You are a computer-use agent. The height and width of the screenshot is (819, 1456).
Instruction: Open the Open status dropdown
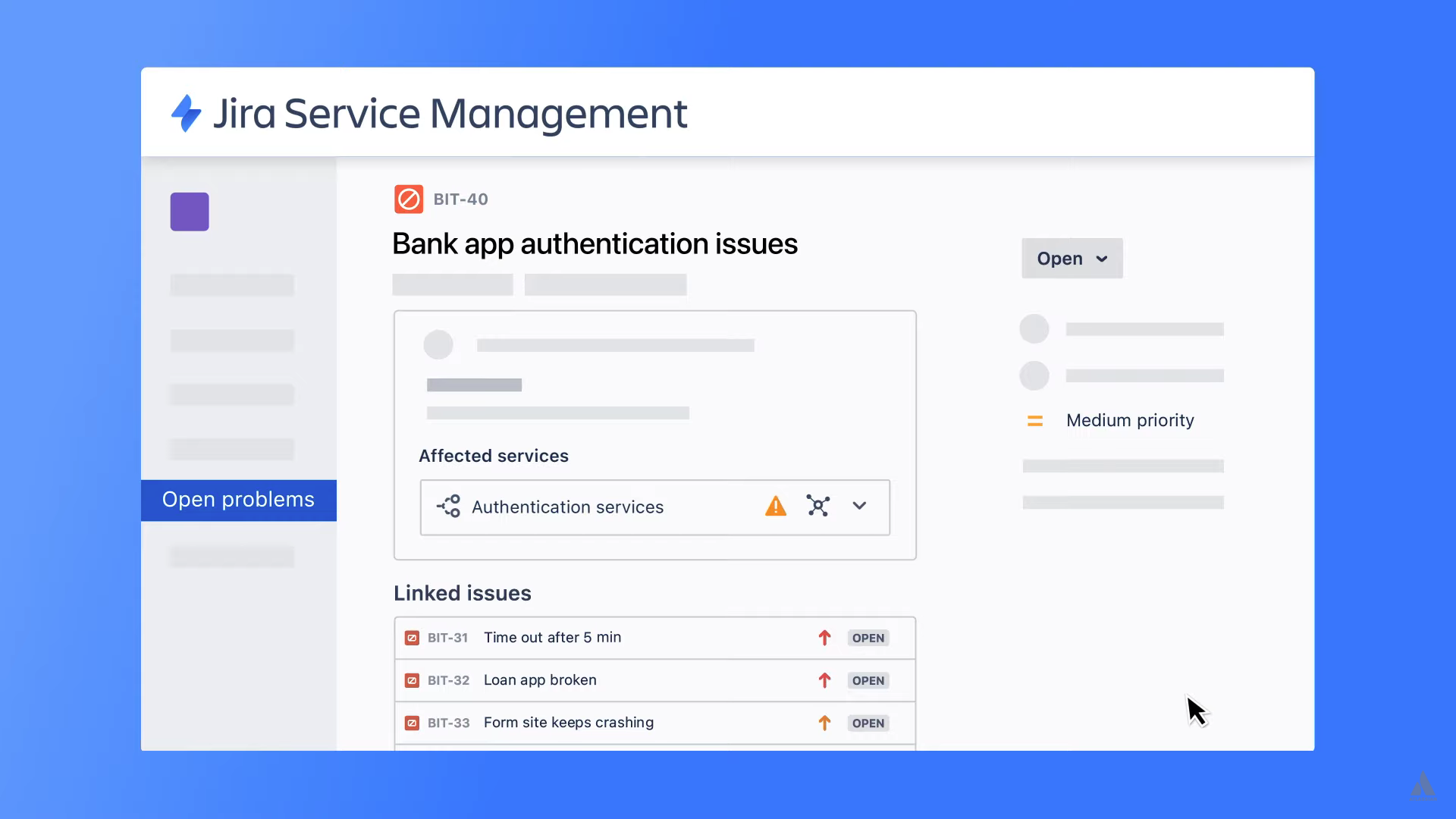coord(1072,259)
